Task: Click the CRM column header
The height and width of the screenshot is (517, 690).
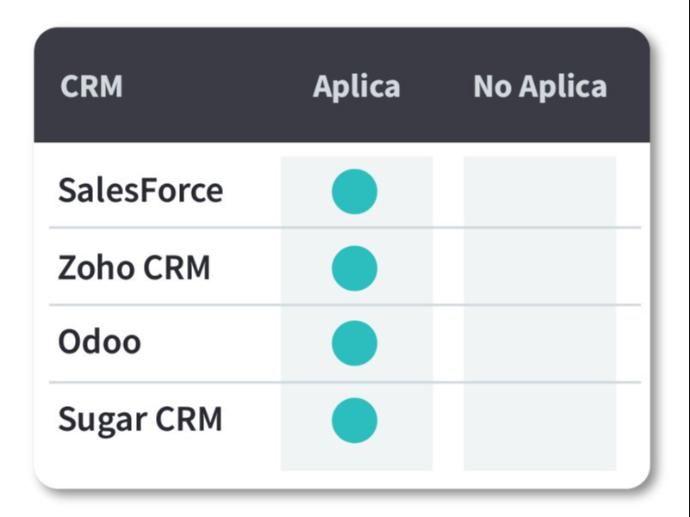Action: point(91,87)
